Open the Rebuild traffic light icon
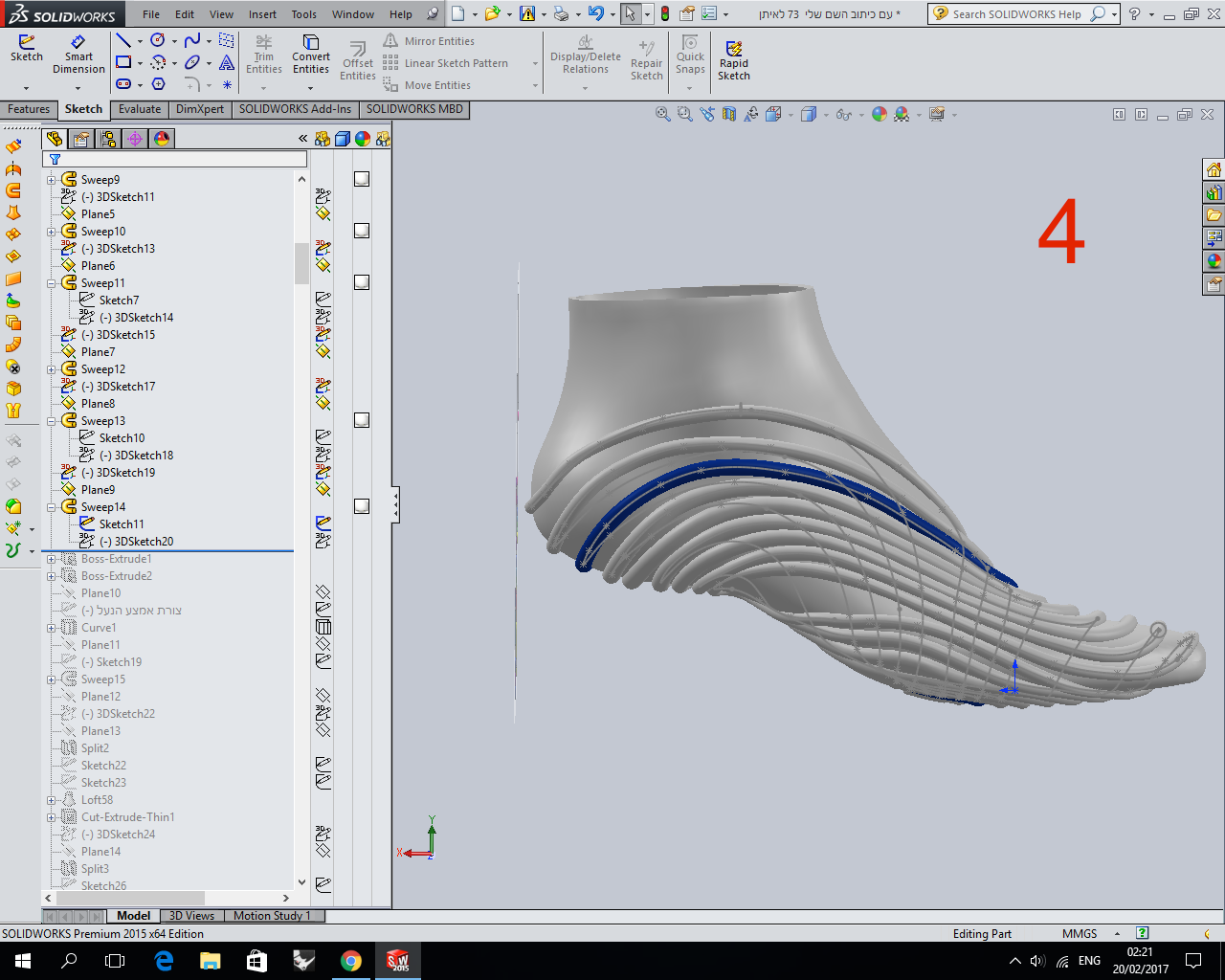This screenshot has width=1225, height=980. pos(664,13)
